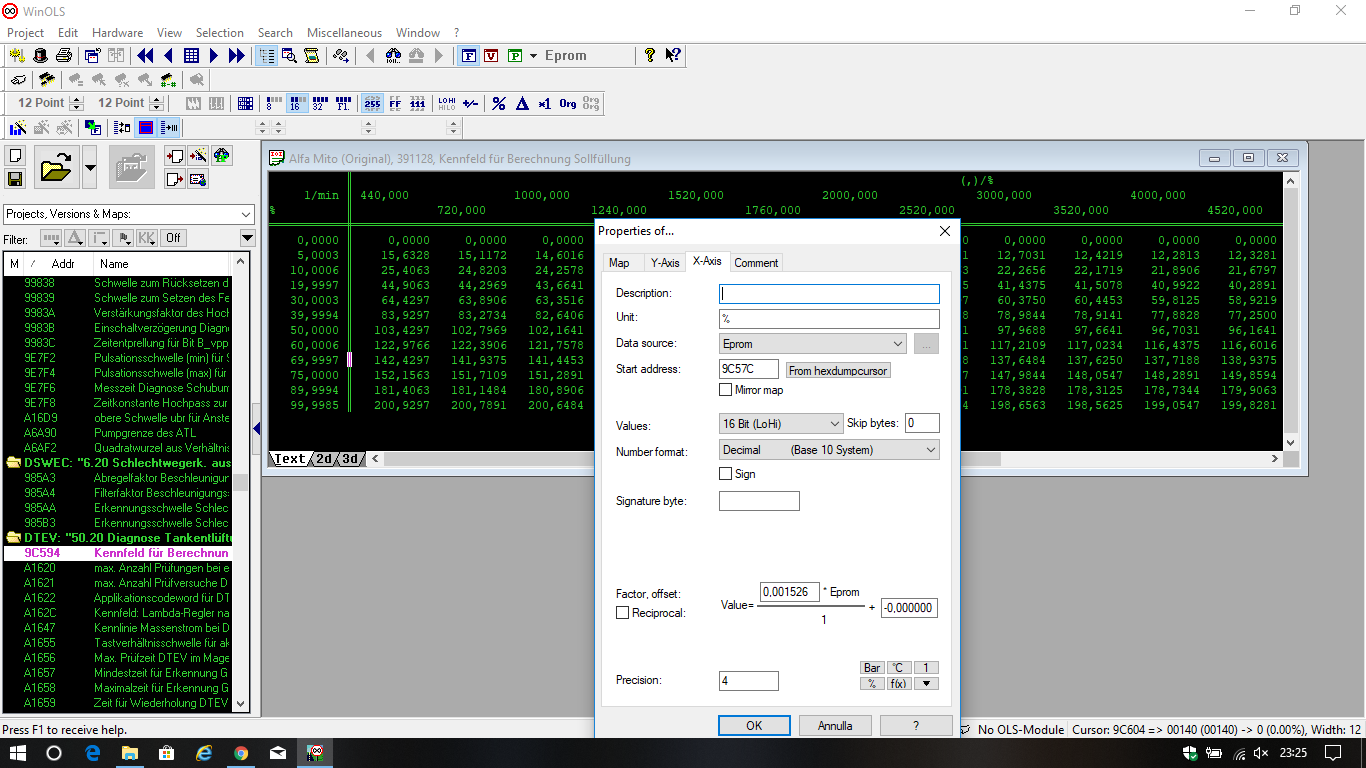Open dropdown arrow beside open folder icon
The image size is (1366, 768).
click(90, 168)
